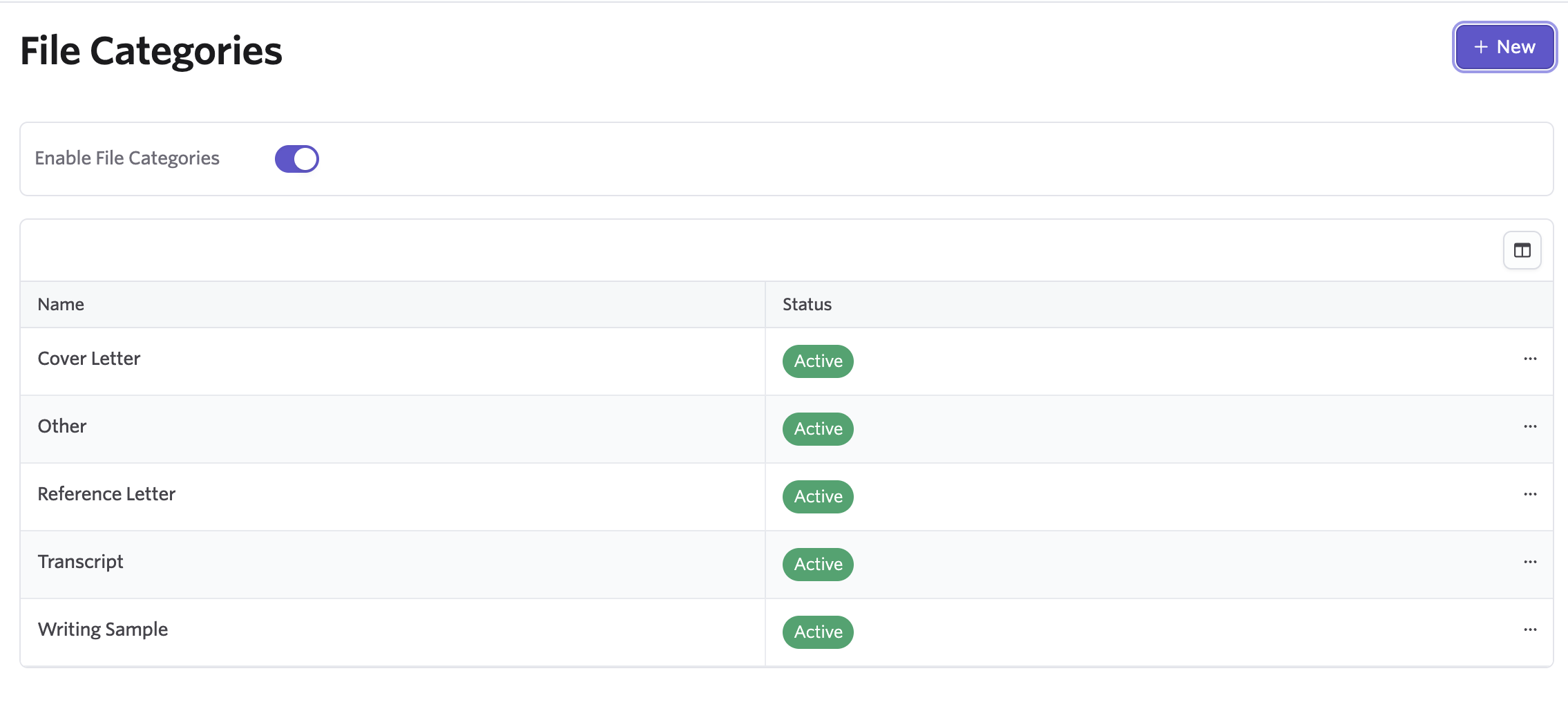The image size is (1568, 709).
Task: Click the Reference Letter row name
Action: 106,494
